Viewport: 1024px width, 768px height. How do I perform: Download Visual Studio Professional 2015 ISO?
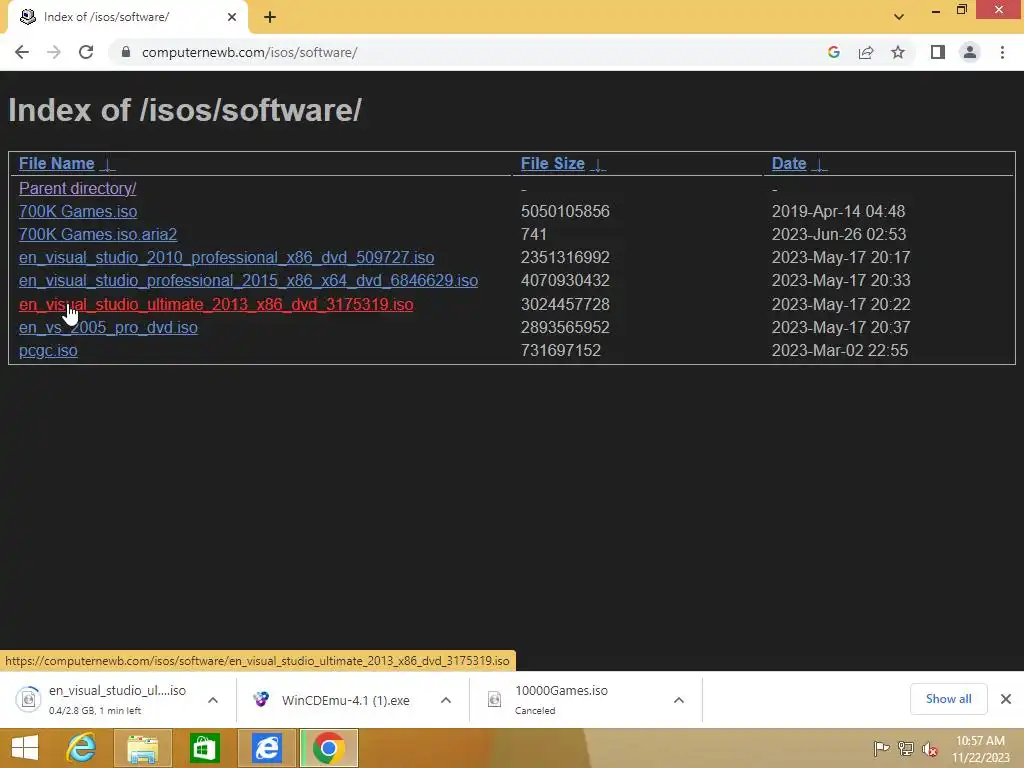pyautogui.click(x=248, y=280)
